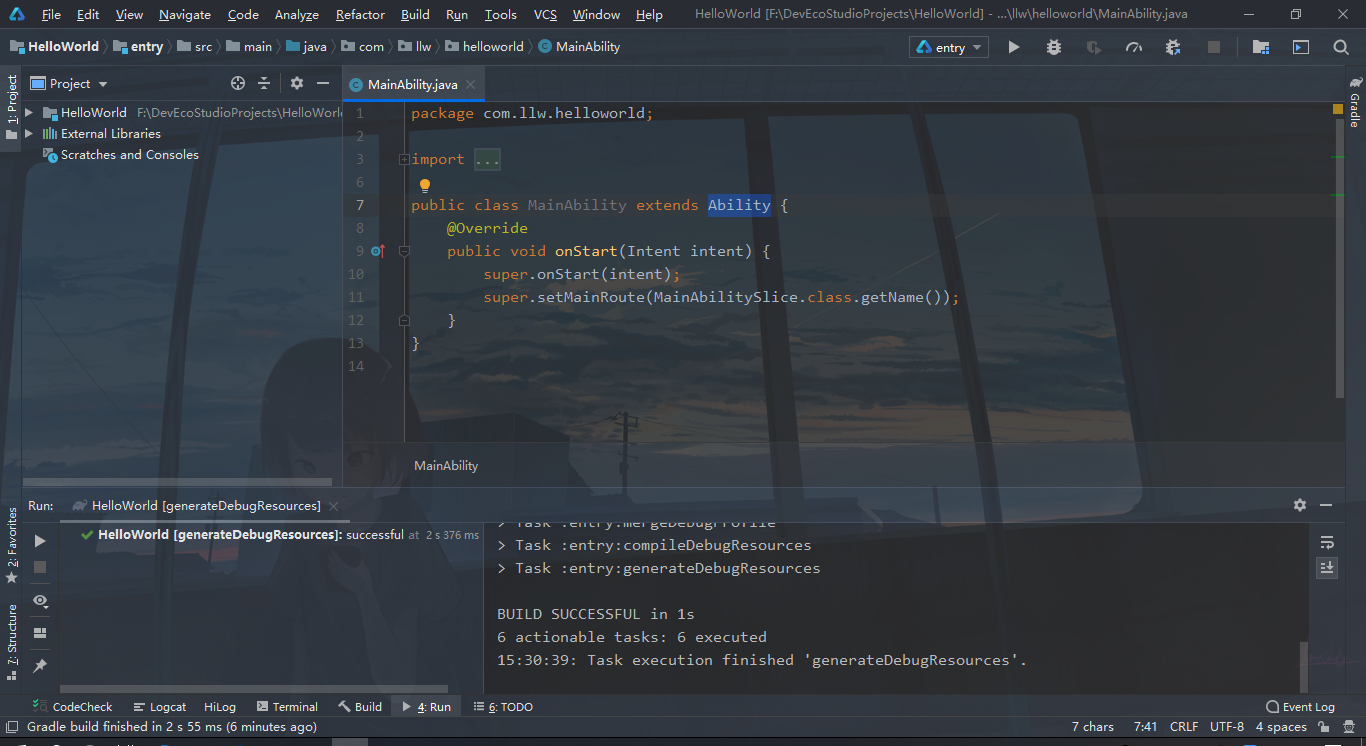Open Event Log from status bar
This screenshot has height=746, width=1366.
pyautogui.click(x=1300, y=707)
